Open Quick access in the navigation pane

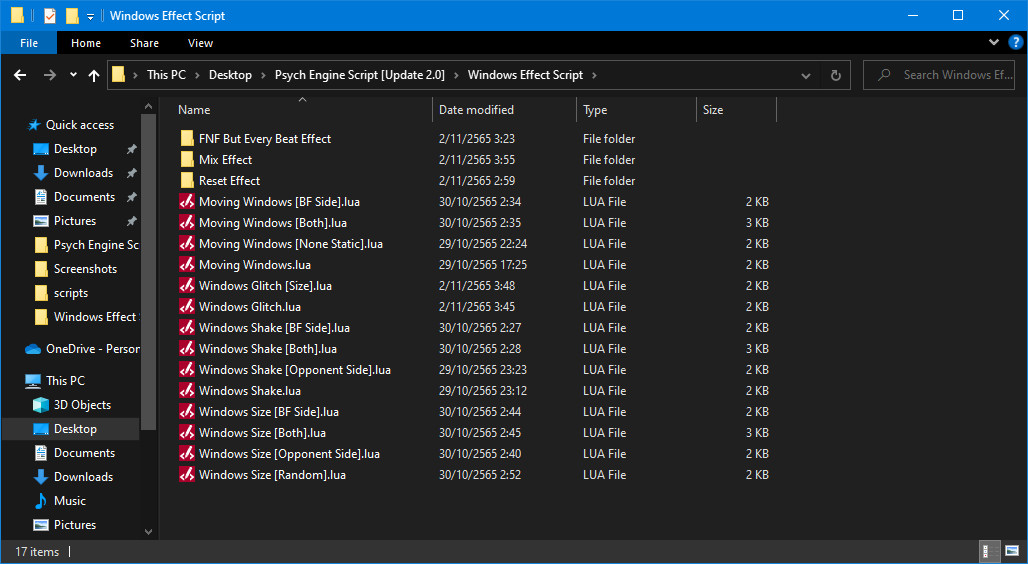pyautogui.click(x=79, y=125)
